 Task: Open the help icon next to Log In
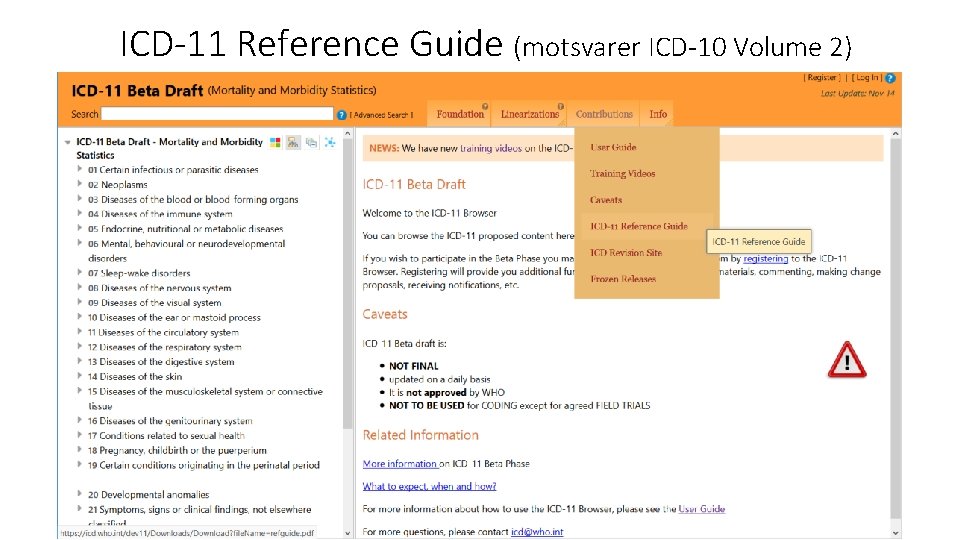pyautogui.click(x=890, y=78)
